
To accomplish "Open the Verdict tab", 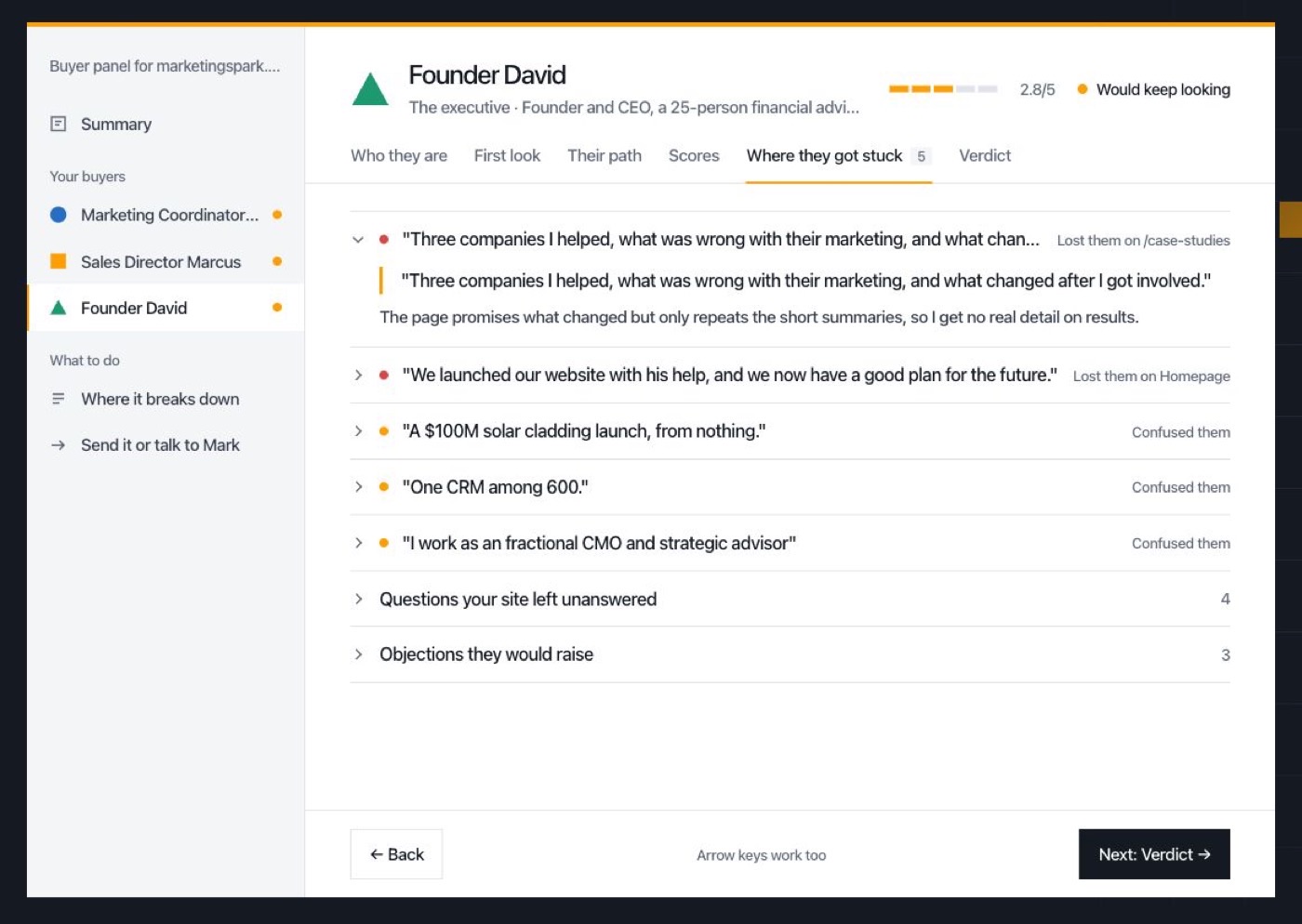I will [985, 156].
